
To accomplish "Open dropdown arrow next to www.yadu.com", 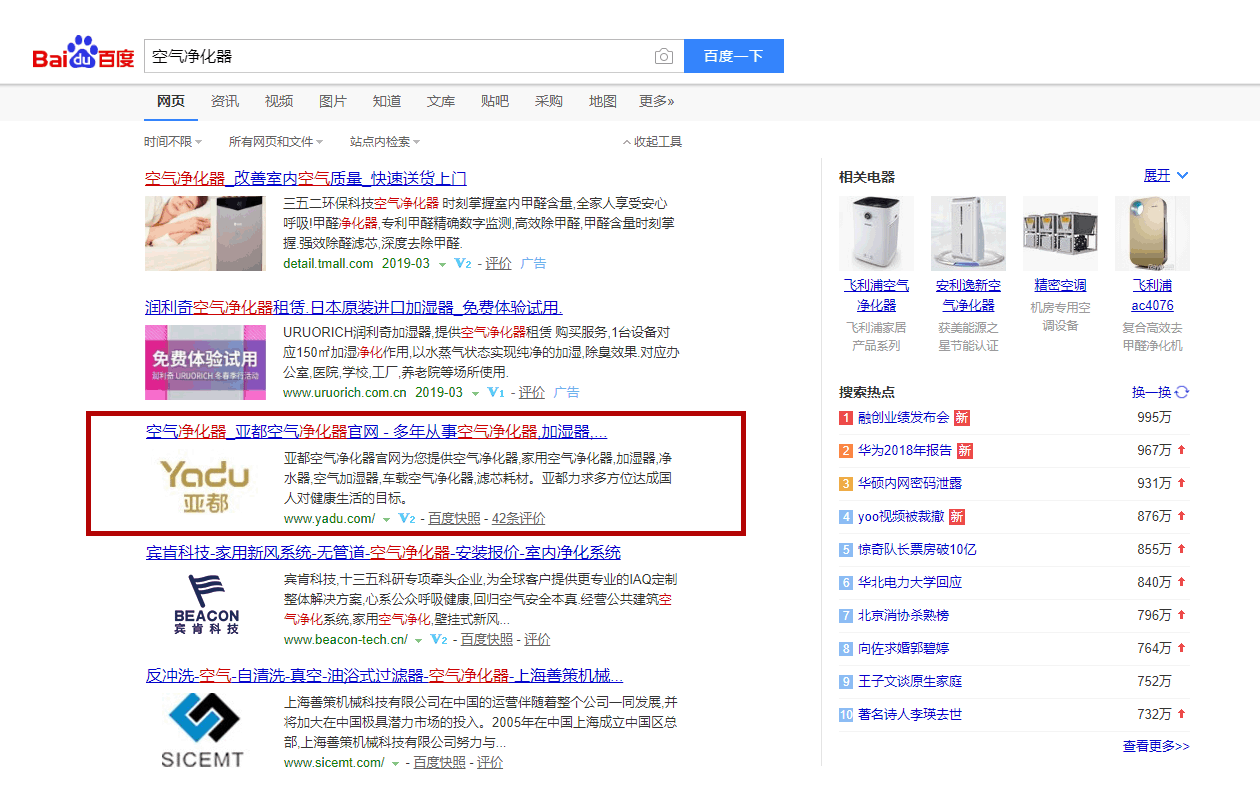I will point(386,520).
